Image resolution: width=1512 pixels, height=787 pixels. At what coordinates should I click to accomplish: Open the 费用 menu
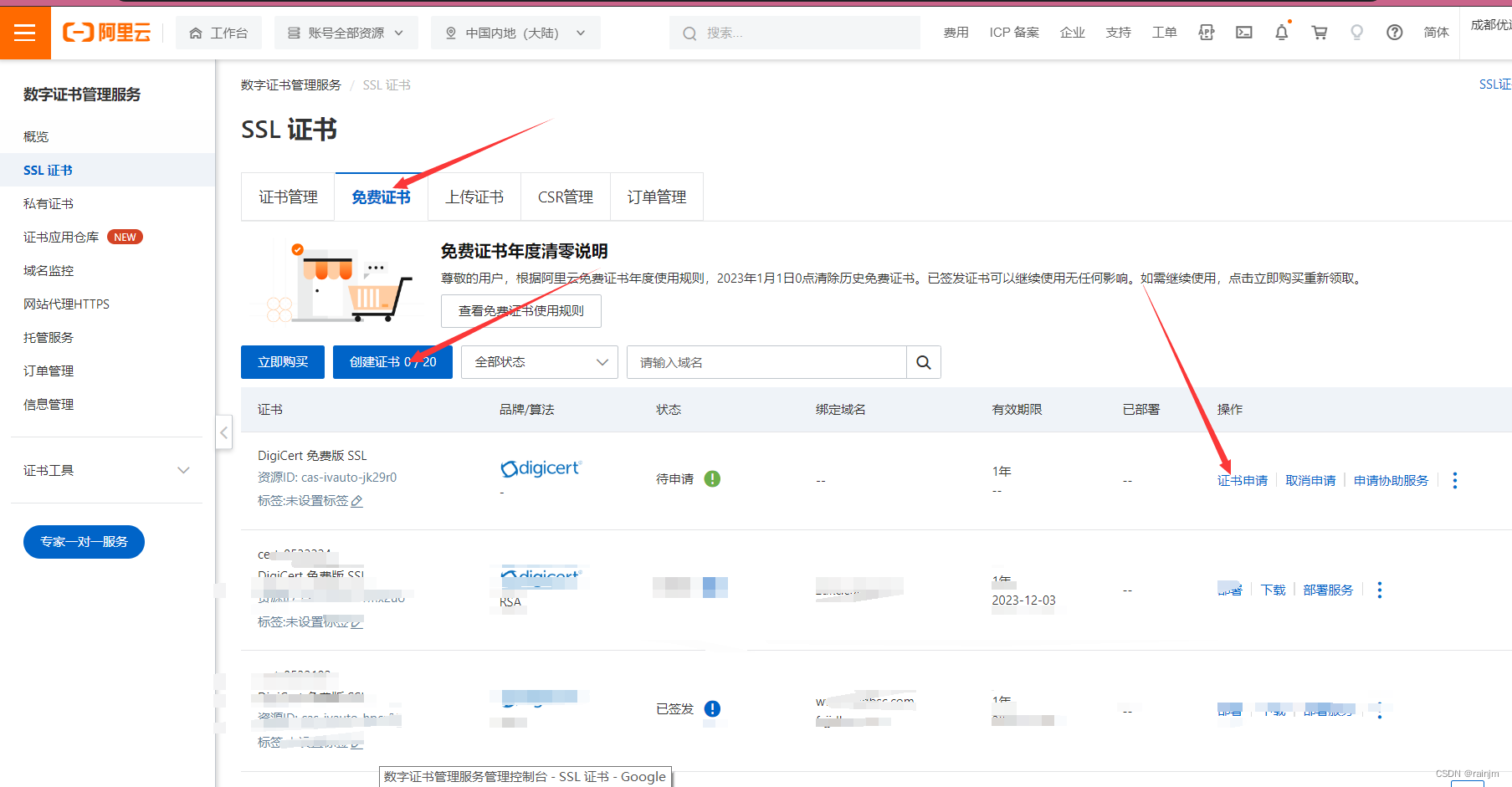(x=956, y=33)
